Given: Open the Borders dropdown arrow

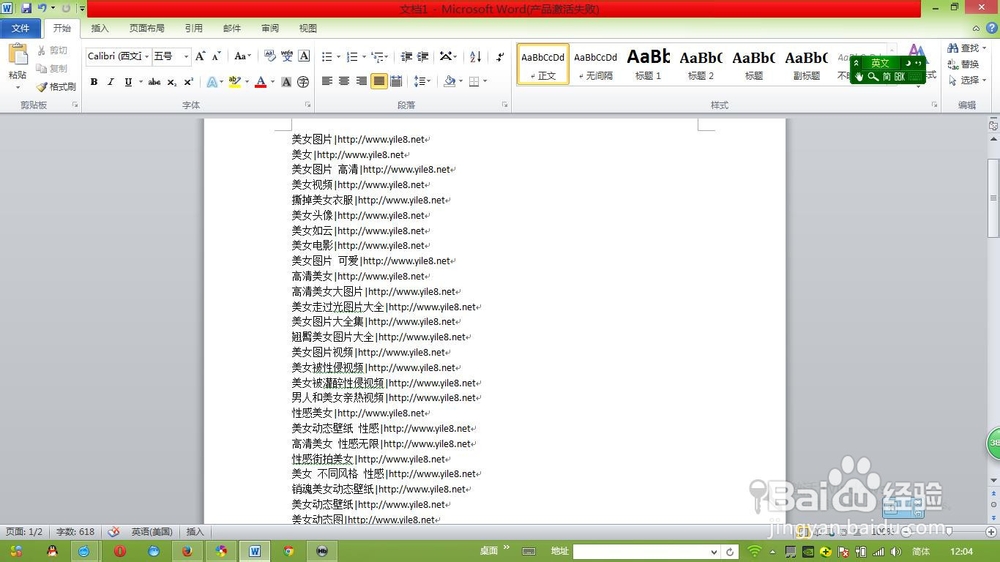Looking at the screenshot, I should tap(485, 81).
